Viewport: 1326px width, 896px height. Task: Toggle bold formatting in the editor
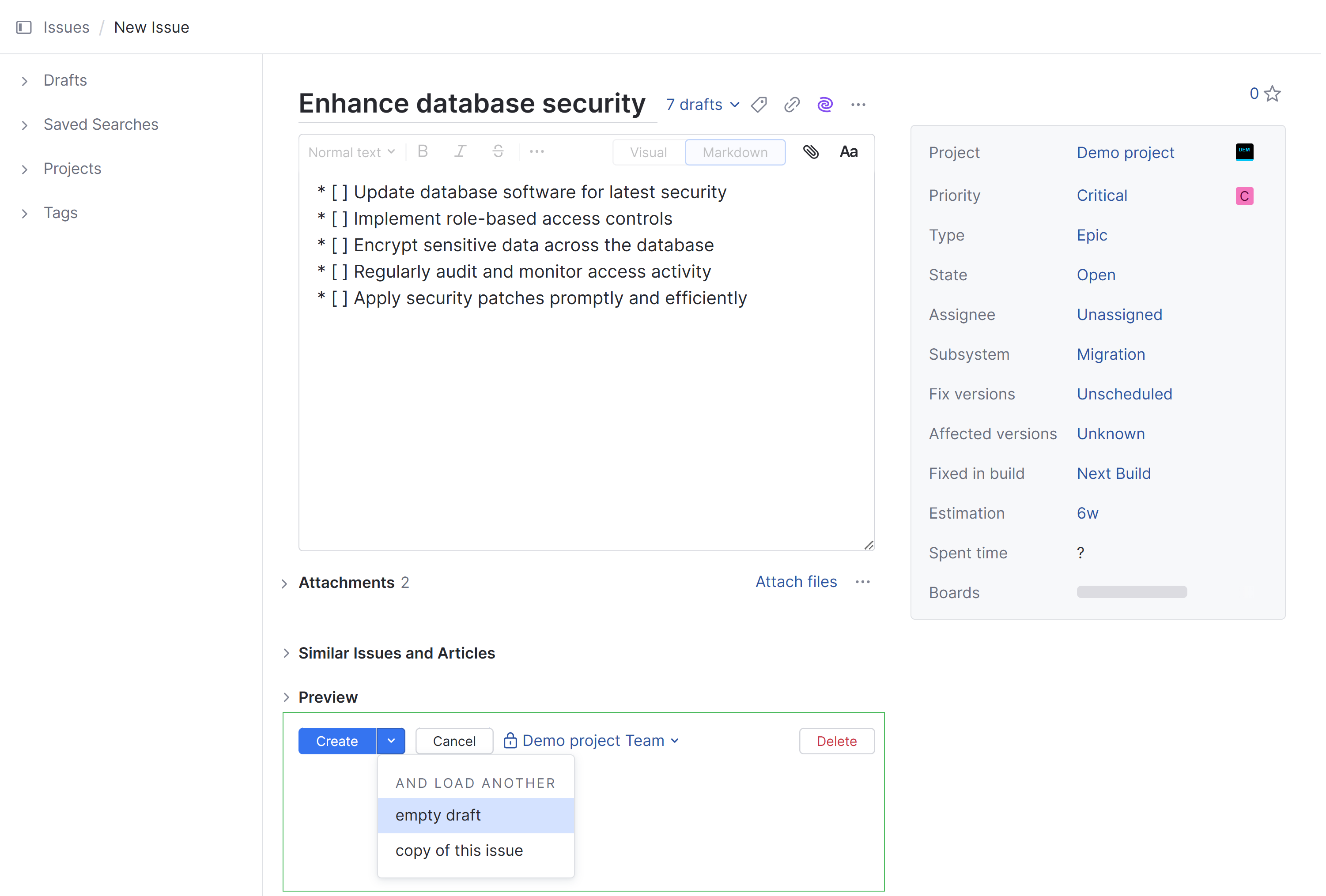pyautogui.click(x=422, y=152)
